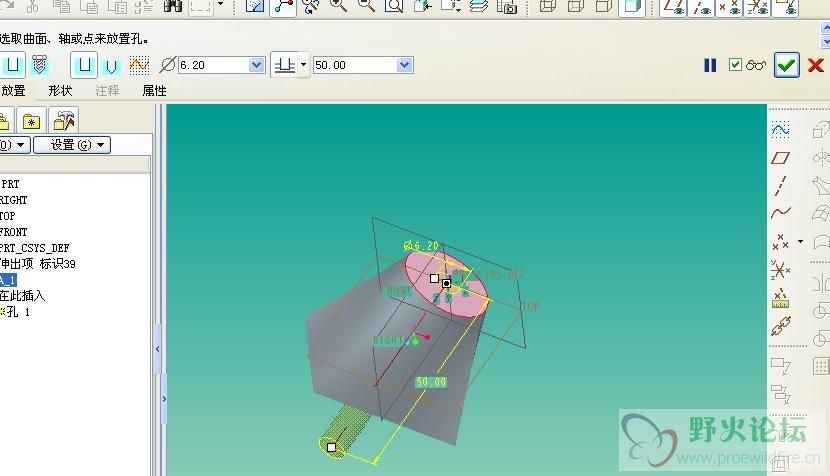Select 伸出项 标识39 feature in tree

(38, 264)
